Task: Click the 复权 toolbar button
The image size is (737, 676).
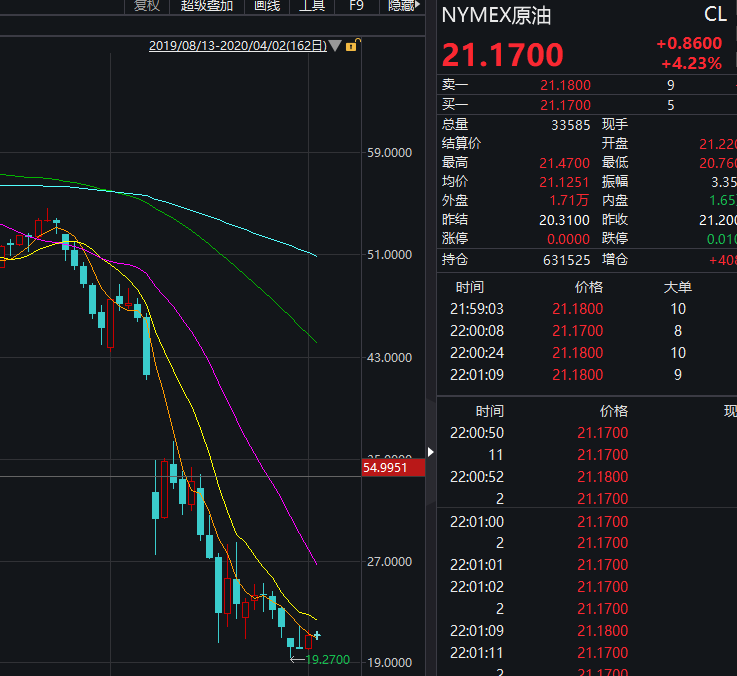Action: point(147,6)
